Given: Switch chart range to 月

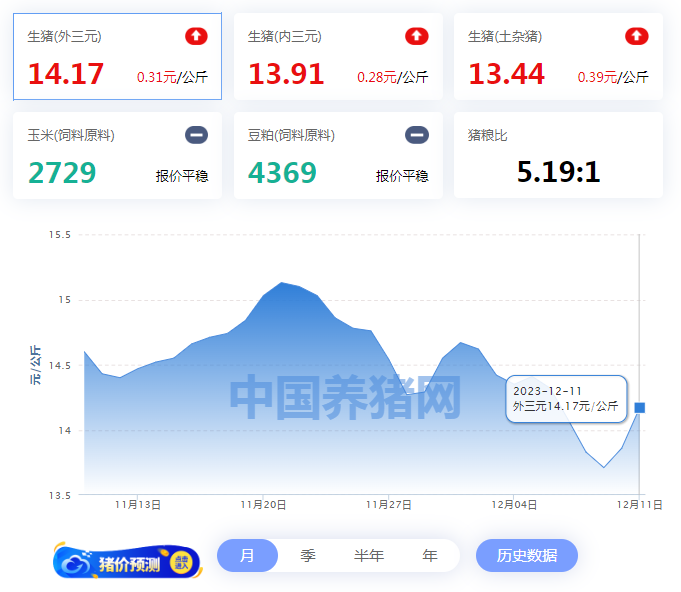Looking at the screenshot, I should click(247, 556).
